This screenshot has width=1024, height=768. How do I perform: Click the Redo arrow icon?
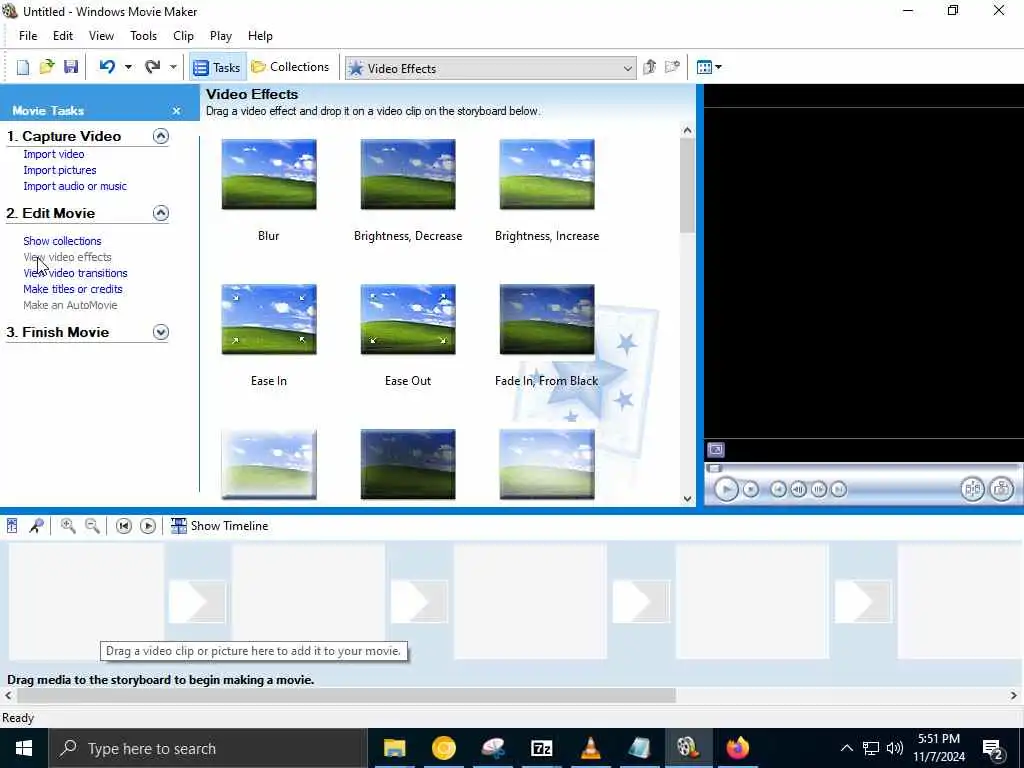[x=152, y=67]
